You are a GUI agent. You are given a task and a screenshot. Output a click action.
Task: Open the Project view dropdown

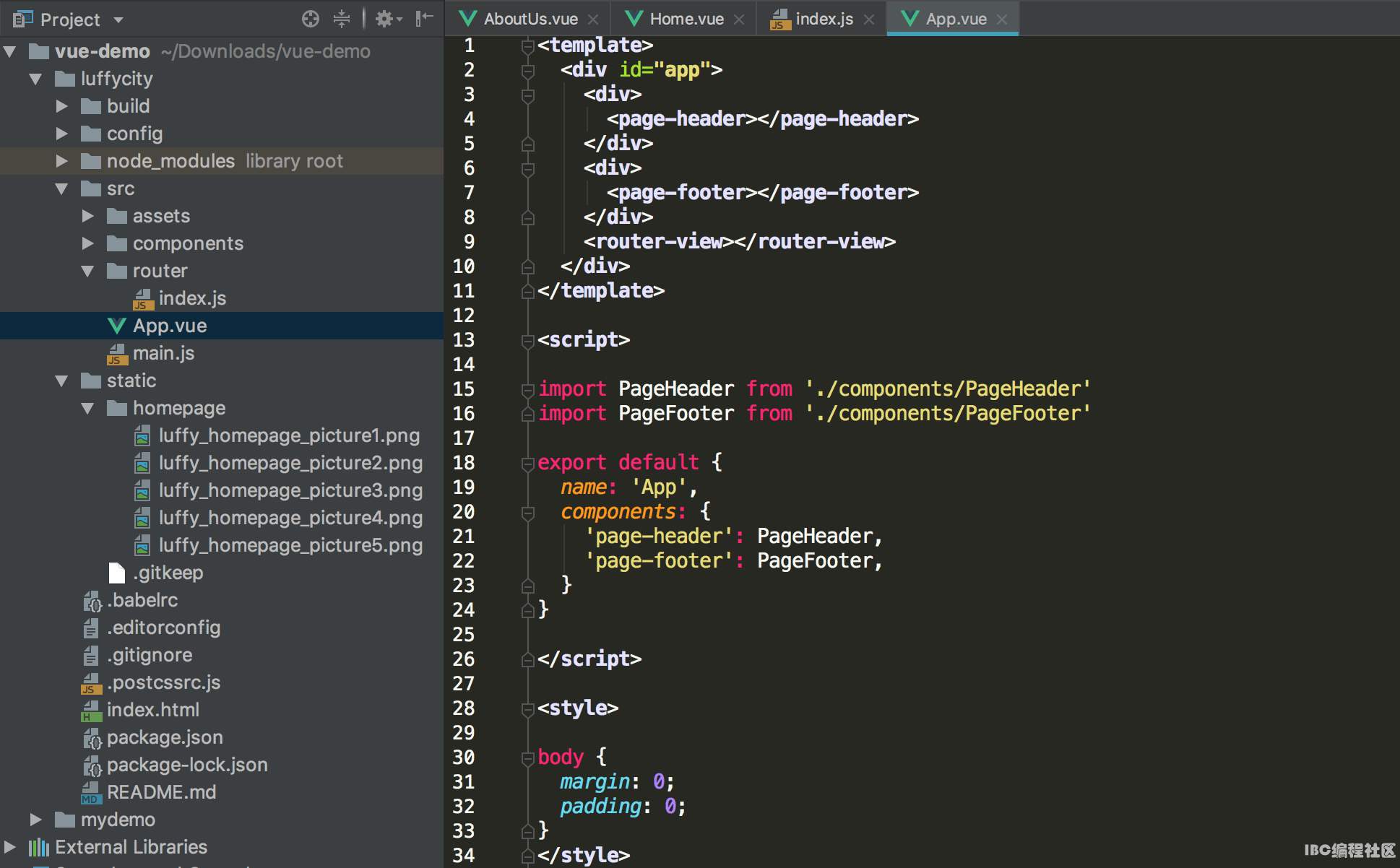(118, 19)
